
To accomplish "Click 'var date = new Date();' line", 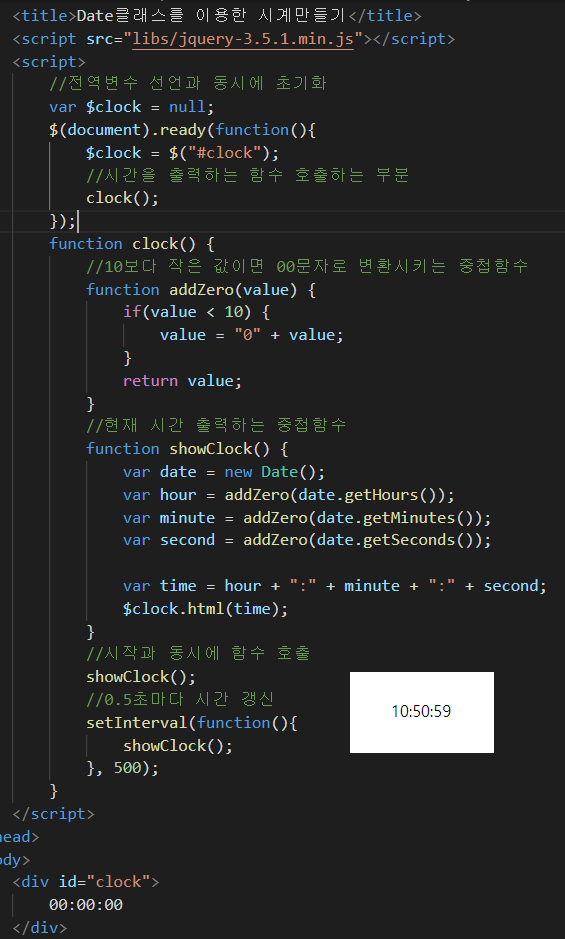I will point(223,472).
